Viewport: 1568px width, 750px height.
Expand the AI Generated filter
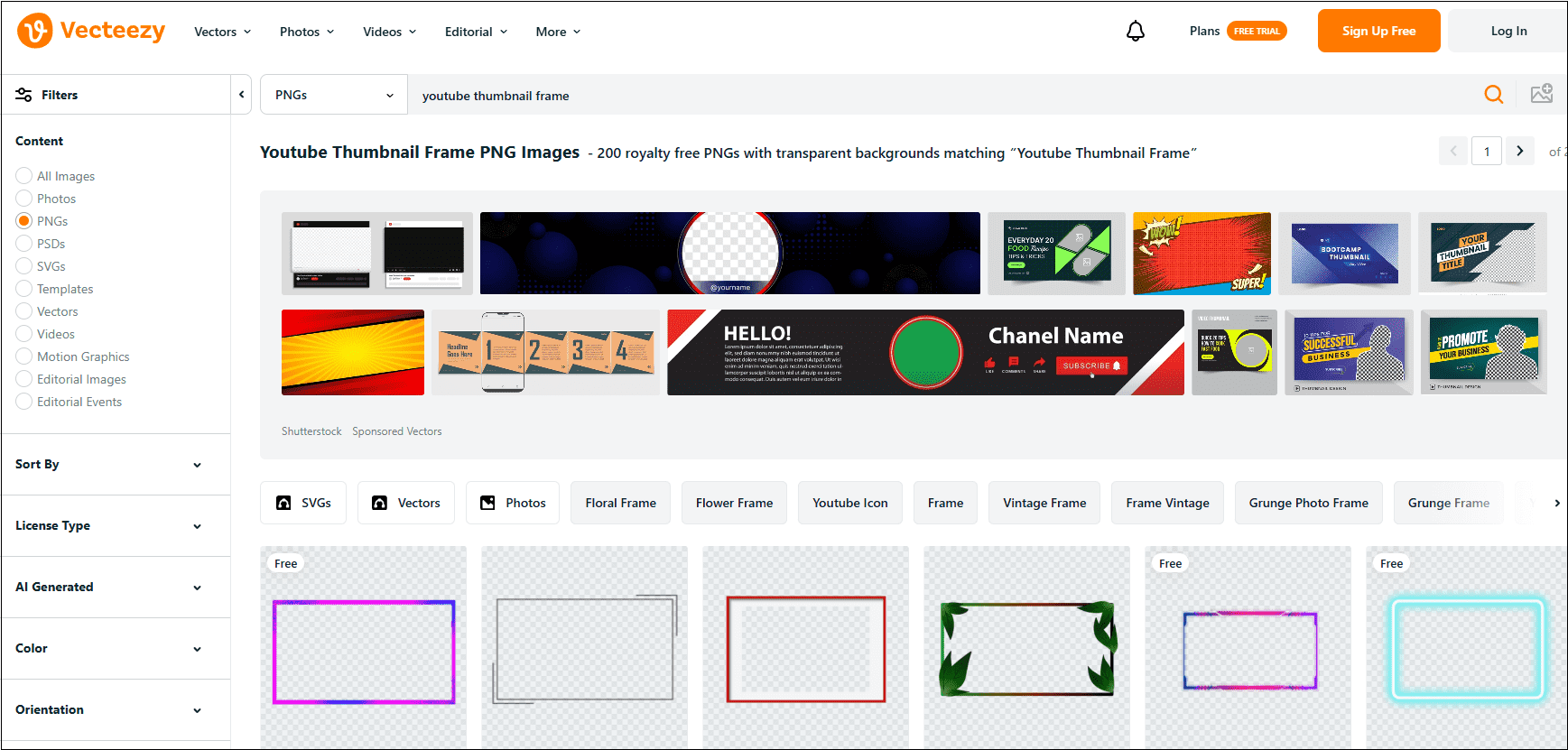point(116,587)
